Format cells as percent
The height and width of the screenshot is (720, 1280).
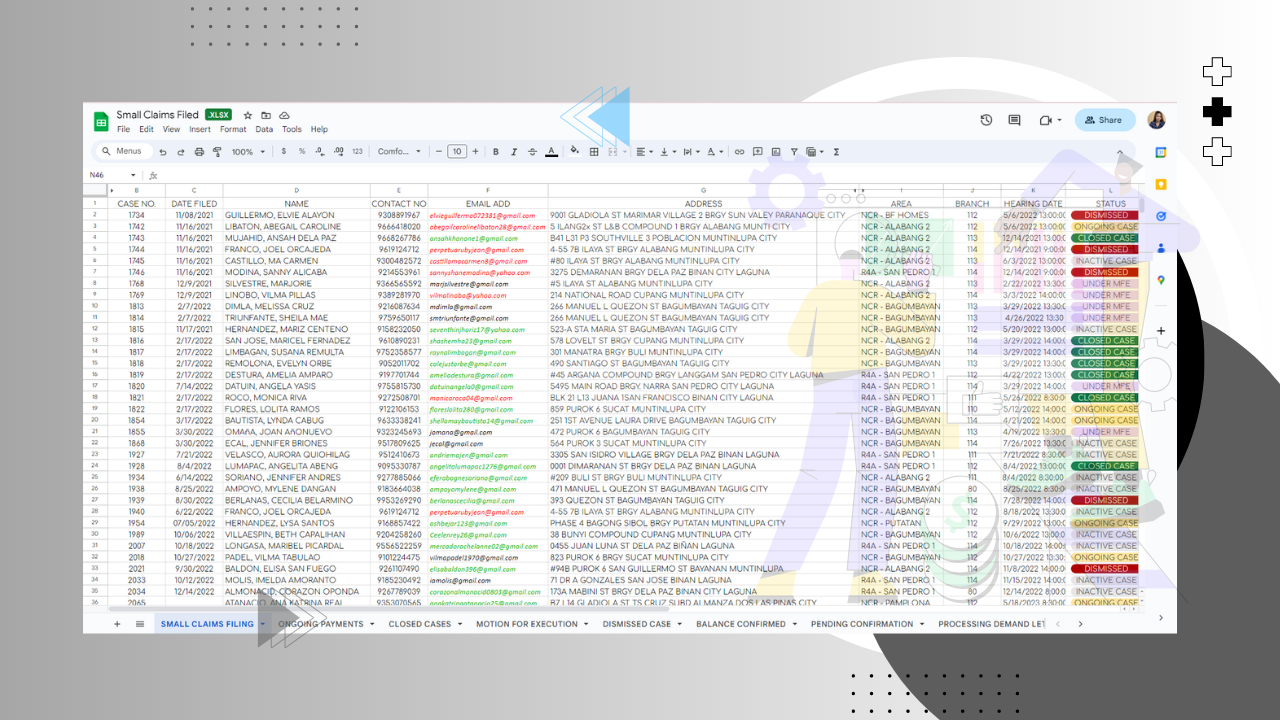coord(302,152)
